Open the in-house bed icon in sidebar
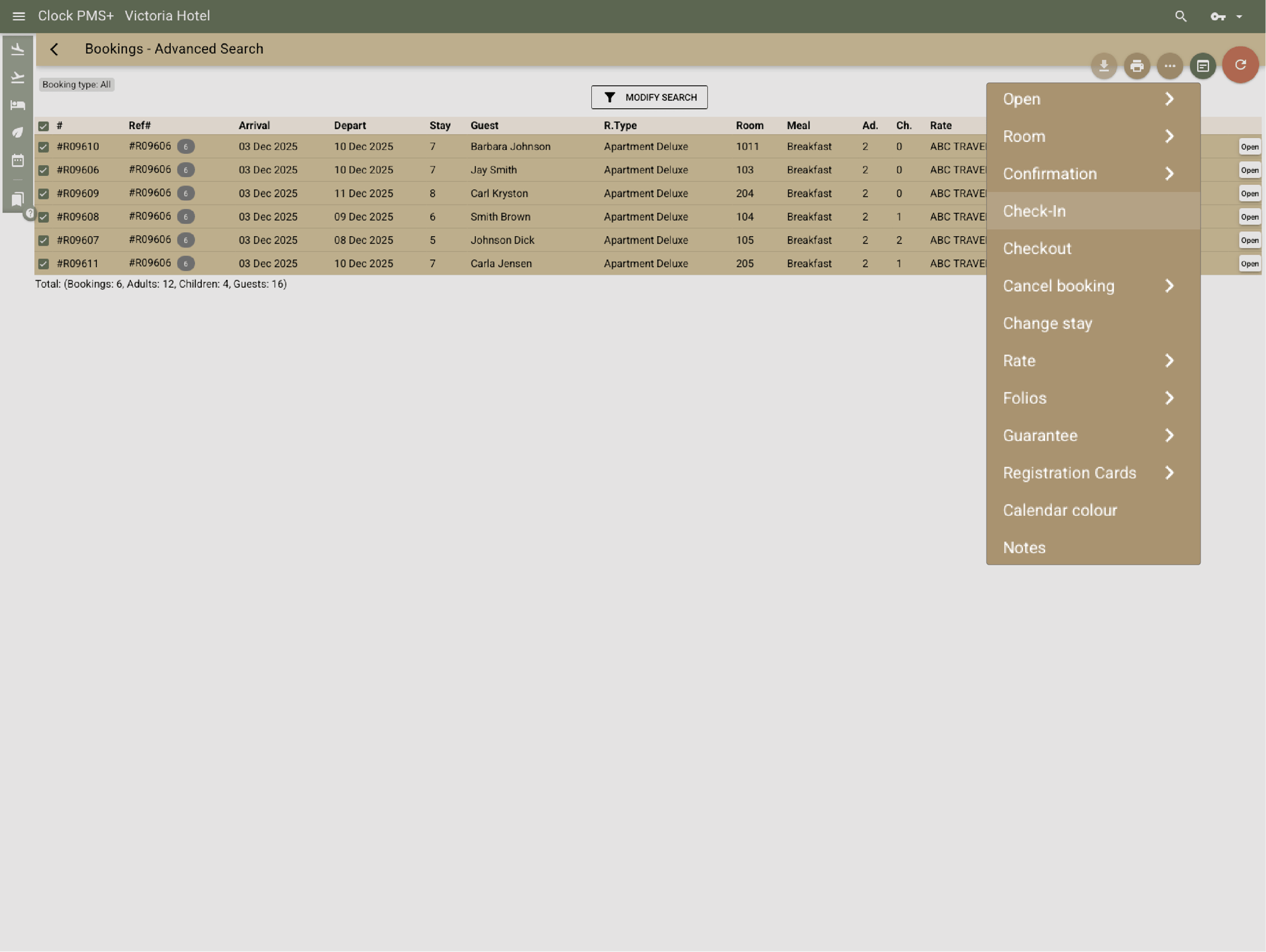The height and width of the screenshot is (952, 1266). [18, 105]
